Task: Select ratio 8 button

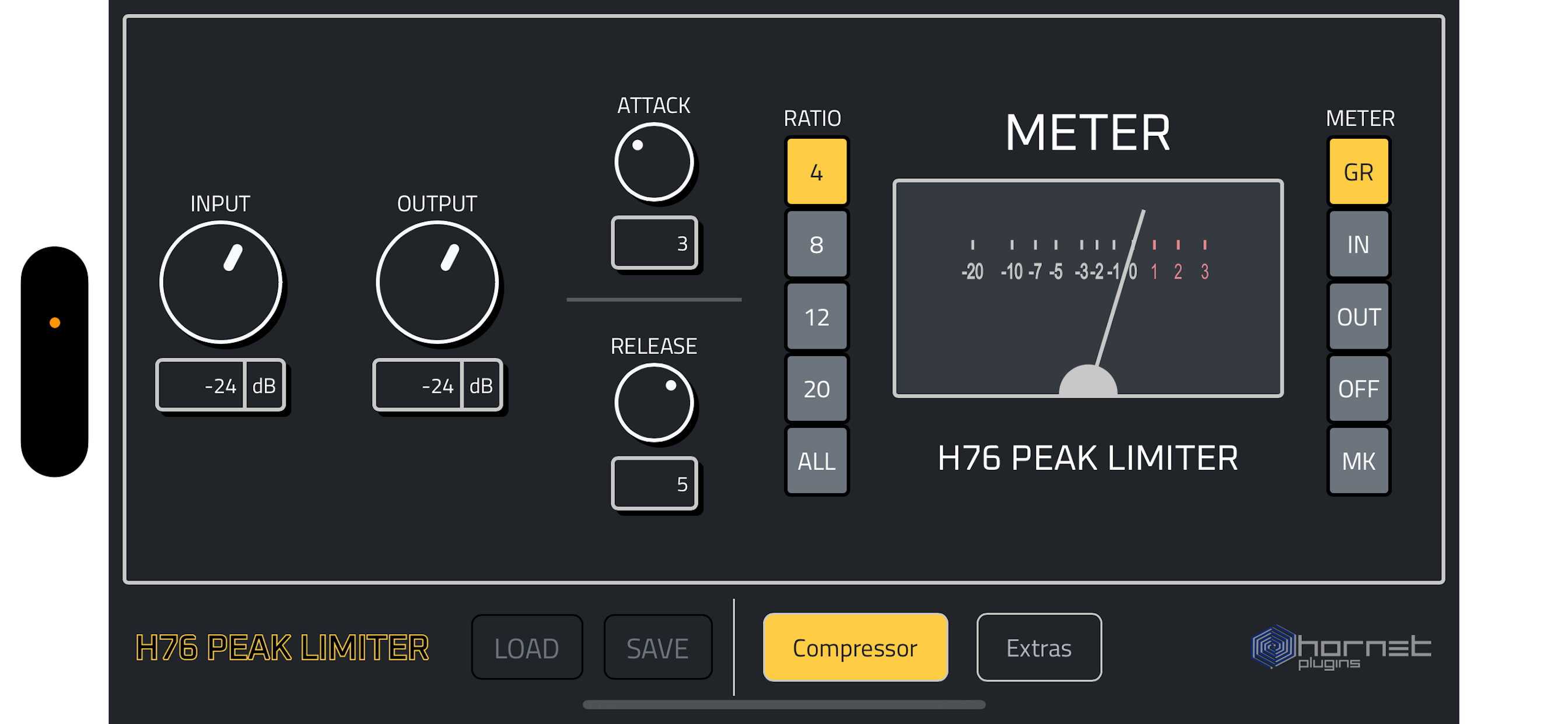Action: tap(816, 244)
